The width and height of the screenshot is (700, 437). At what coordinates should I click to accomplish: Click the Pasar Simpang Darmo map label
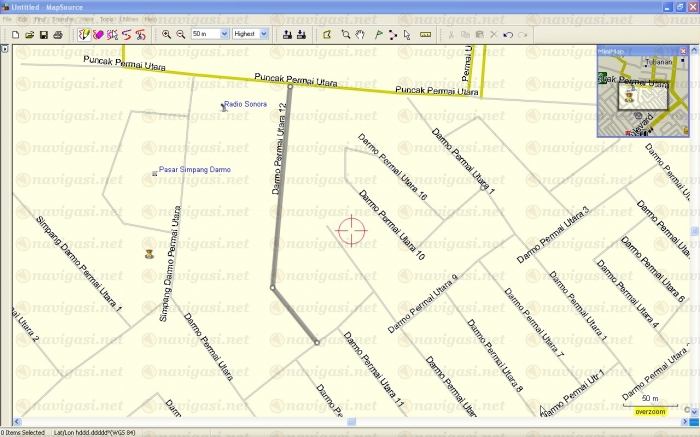pyautogui.click(x=194, y=170)
